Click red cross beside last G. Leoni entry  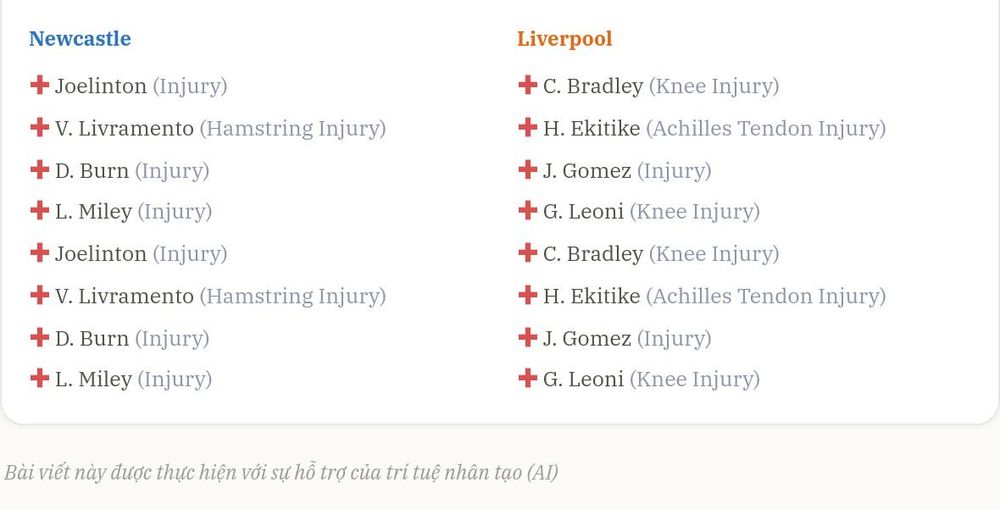527,378
